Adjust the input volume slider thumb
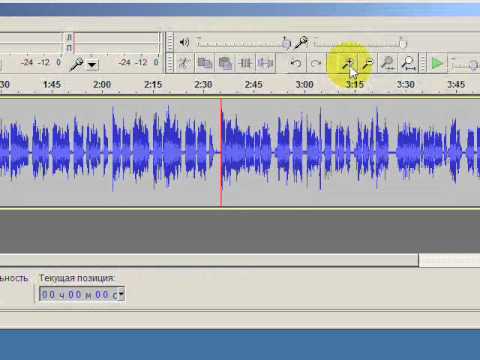 (403, 43)
